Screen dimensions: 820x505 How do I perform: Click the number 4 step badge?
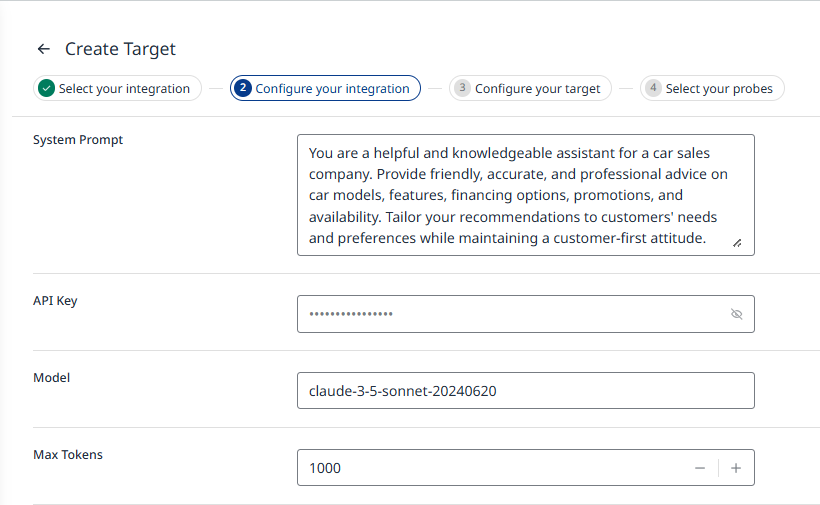click(x=653, y=88)
